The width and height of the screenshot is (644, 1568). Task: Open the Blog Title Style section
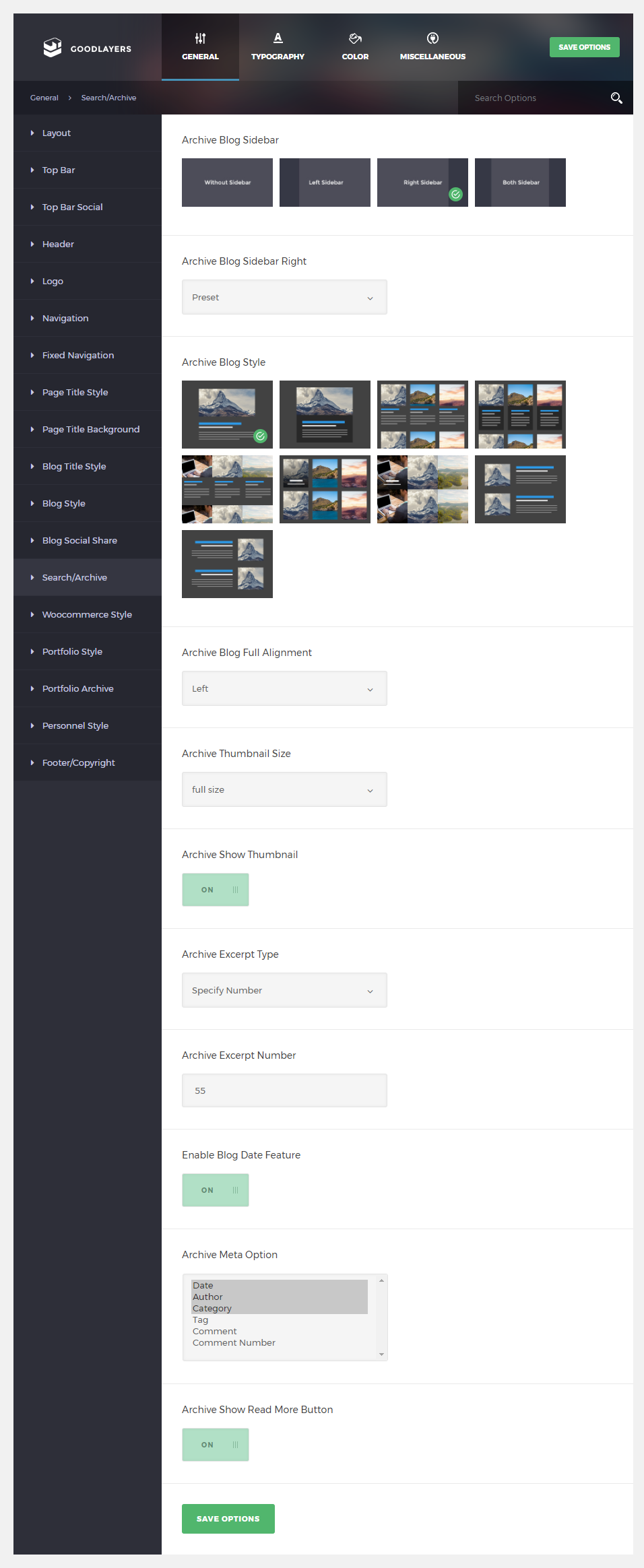click(x=88, y=466)
